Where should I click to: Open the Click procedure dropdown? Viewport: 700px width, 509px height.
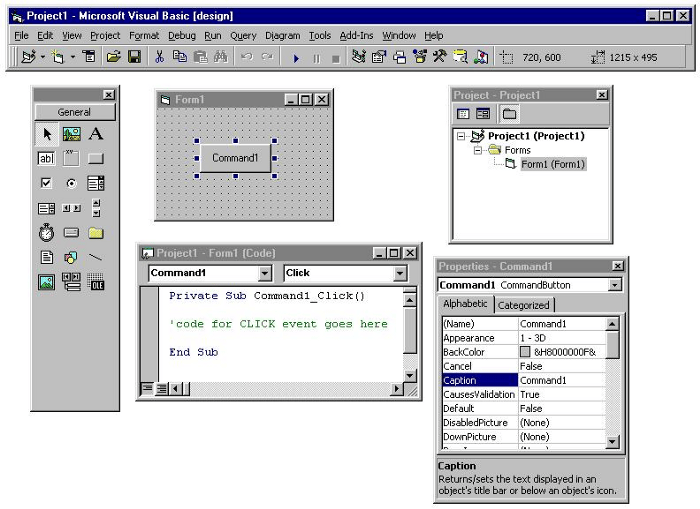point(400,273)
